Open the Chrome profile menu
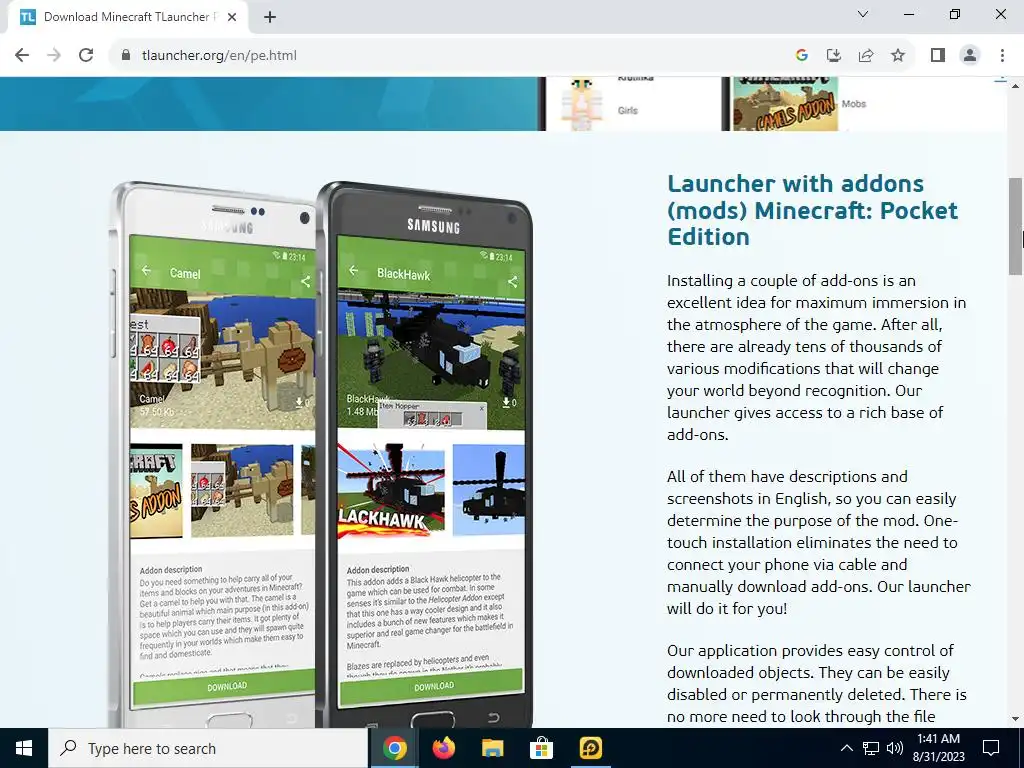Viewport: 1024px width, 768px height. pyautogui.click(x=970, y=56)
